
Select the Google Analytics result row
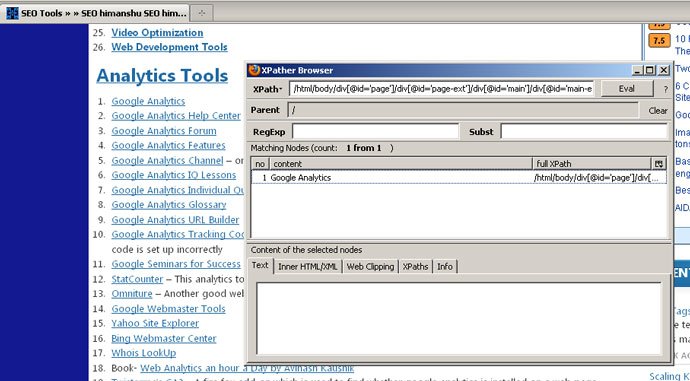[459, 178]
